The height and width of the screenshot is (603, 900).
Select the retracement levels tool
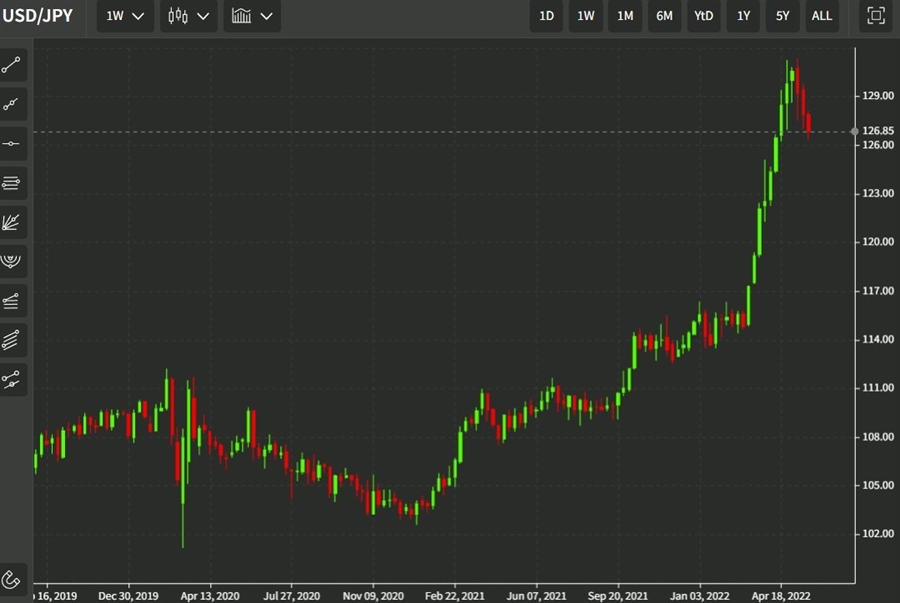pos(12,301)
